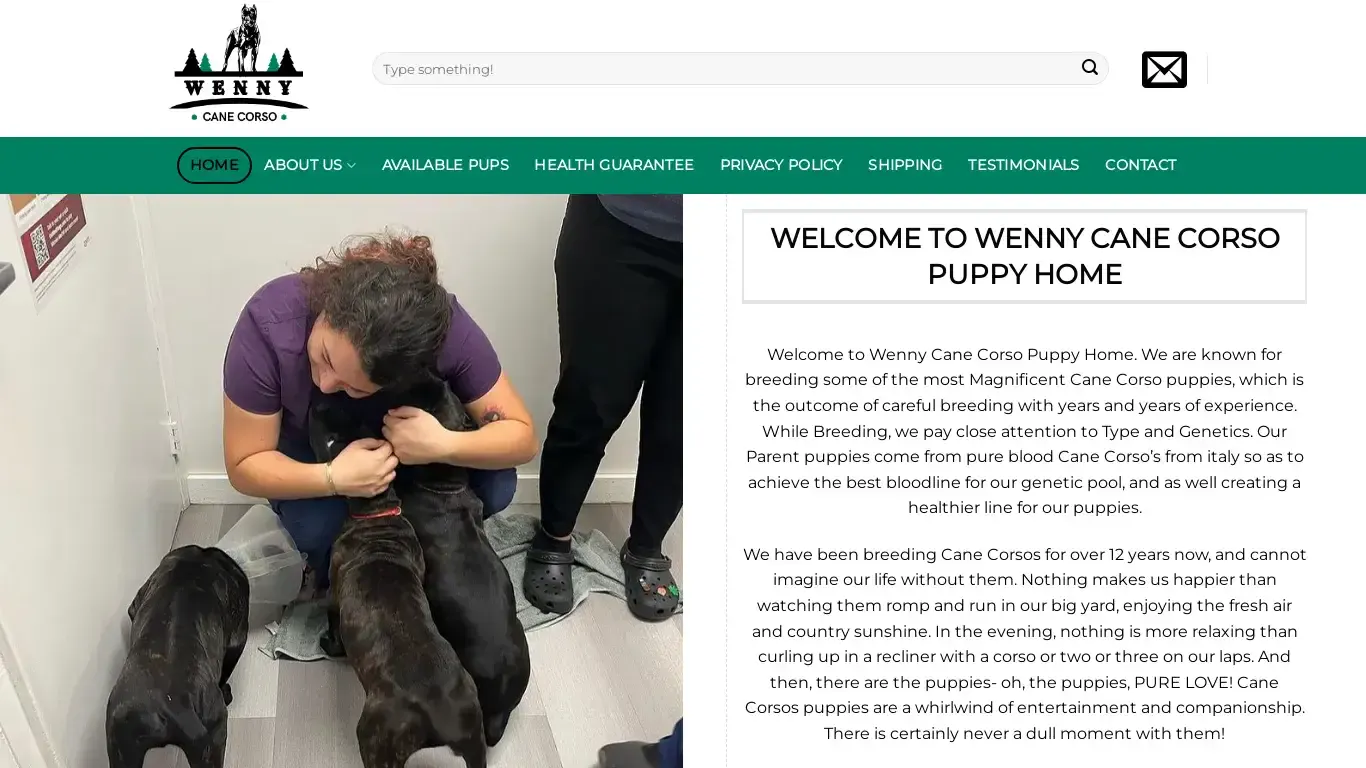Click the Crocs shoes in the photo

(x=602, y=583)
